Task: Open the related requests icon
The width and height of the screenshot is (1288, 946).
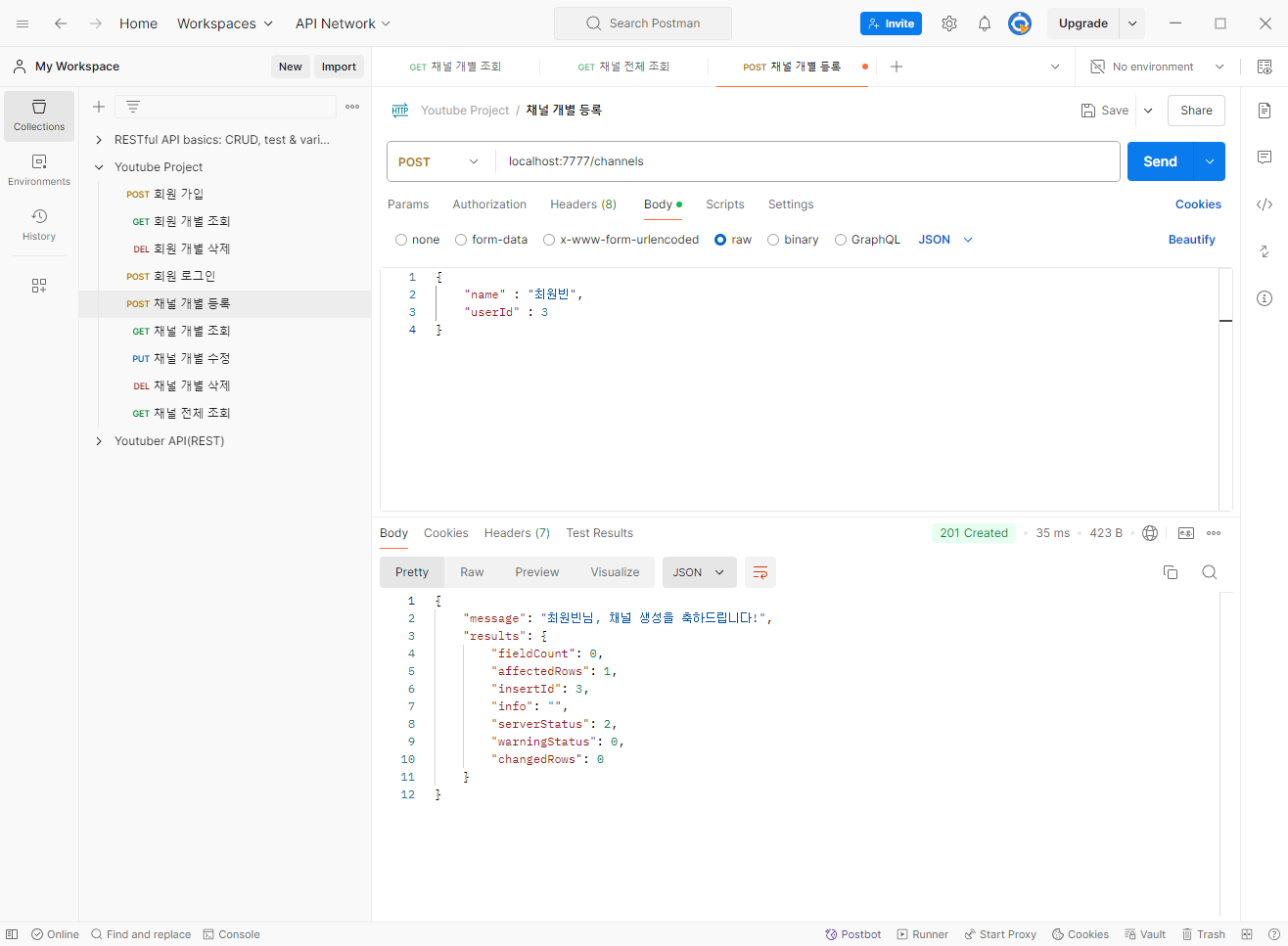Action: [1265, 251]
